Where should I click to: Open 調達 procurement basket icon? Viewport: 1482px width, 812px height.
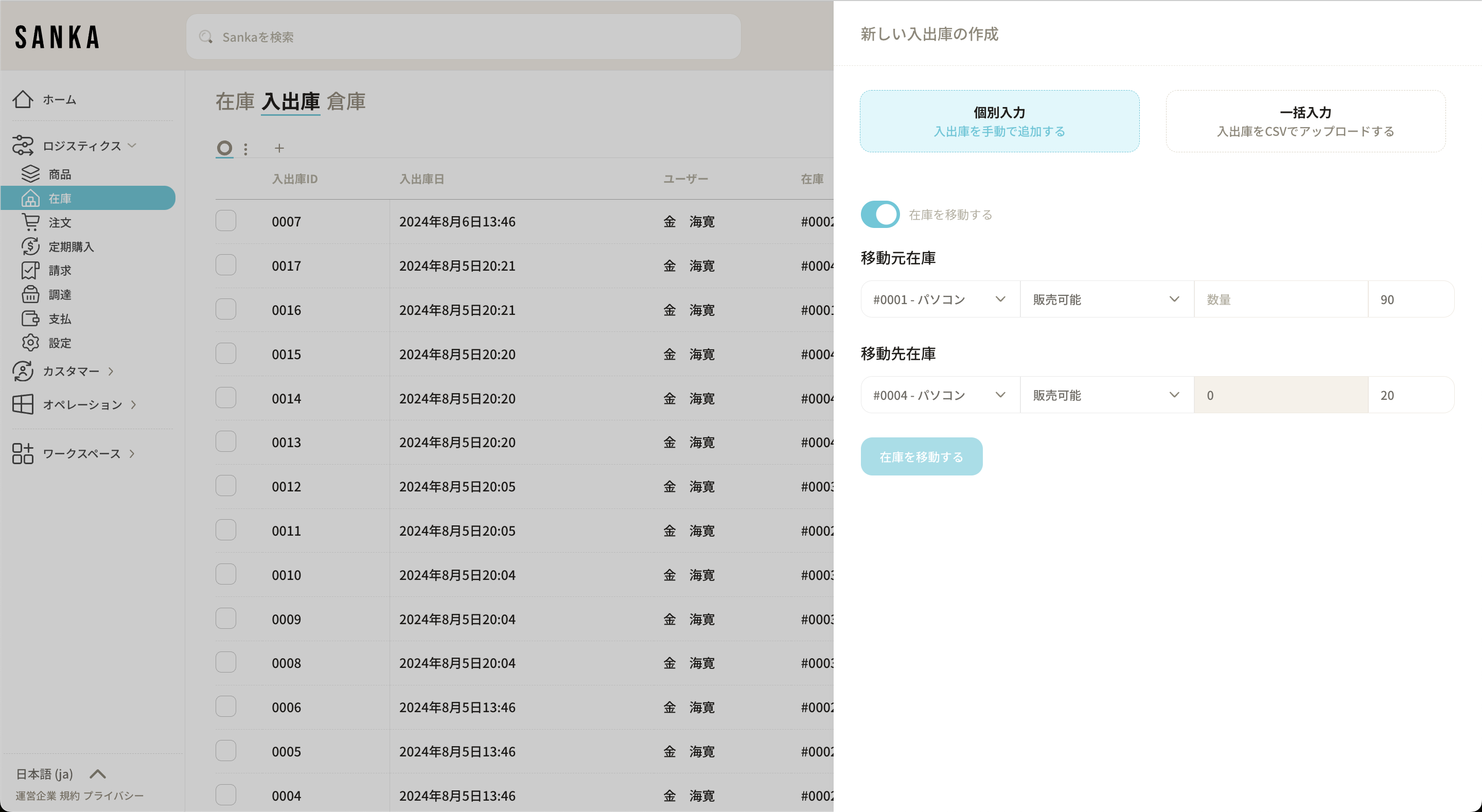30,295
